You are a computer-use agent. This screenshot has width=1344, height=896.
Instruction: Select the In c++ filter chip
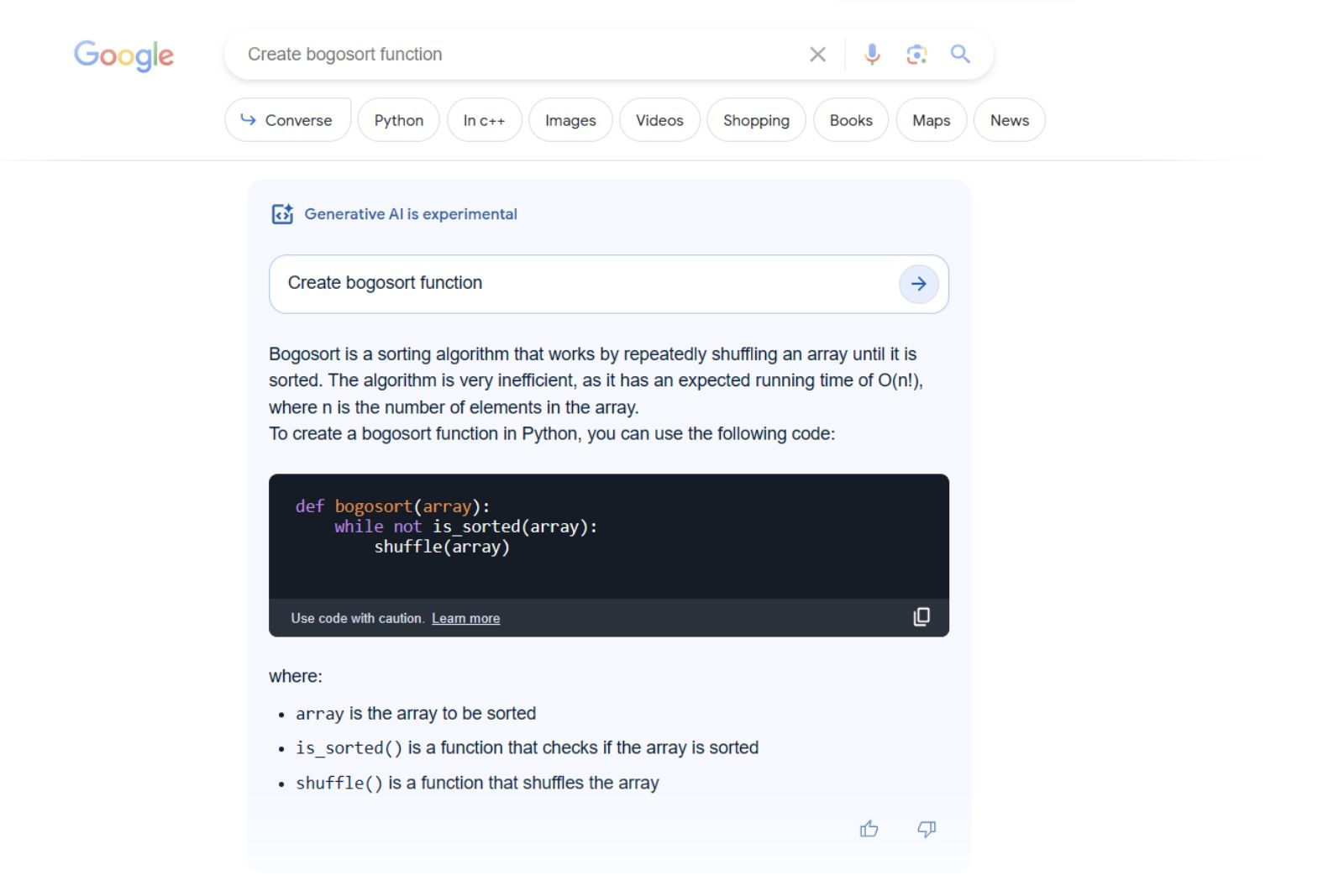point(484,120)
